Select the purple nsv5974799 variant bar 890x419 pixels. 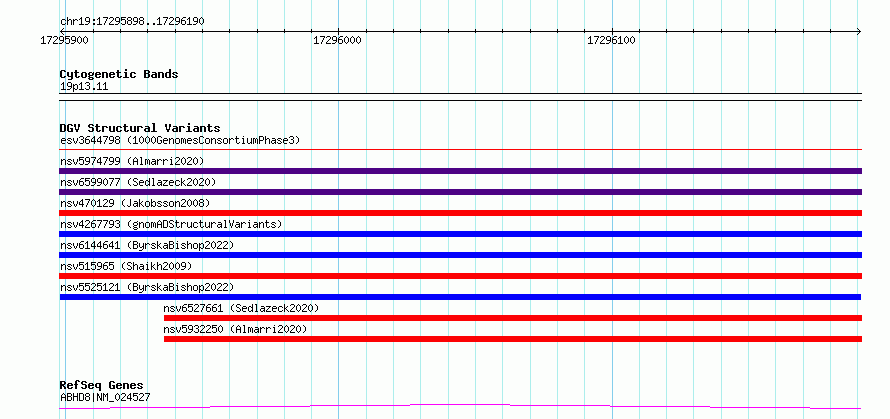click(x=461, y=171)
